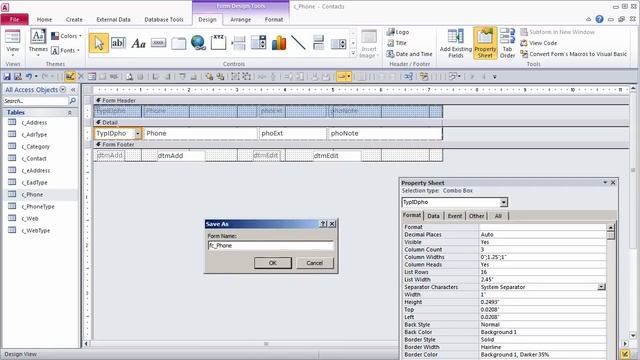This screenshot has height=360, width=640.
Task: Switch to the Arrange tab
Action: coord(240,19)
